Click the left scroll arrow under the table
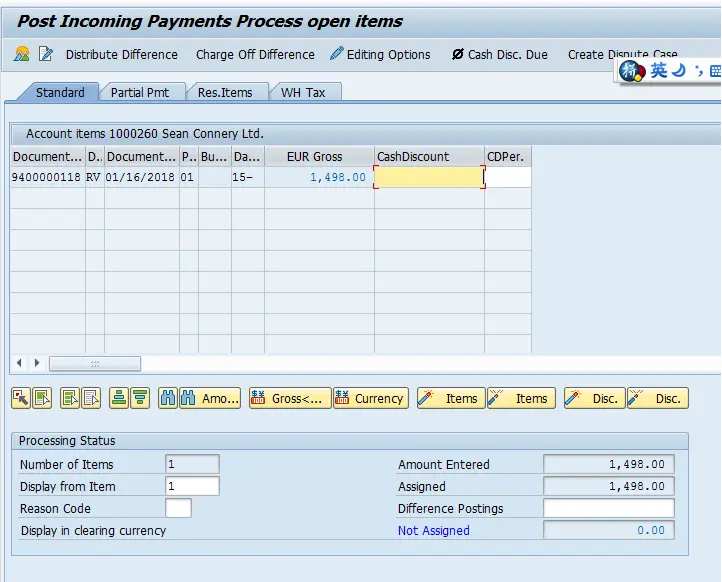Viewport: 722px width, 582px height. (19, 363)
